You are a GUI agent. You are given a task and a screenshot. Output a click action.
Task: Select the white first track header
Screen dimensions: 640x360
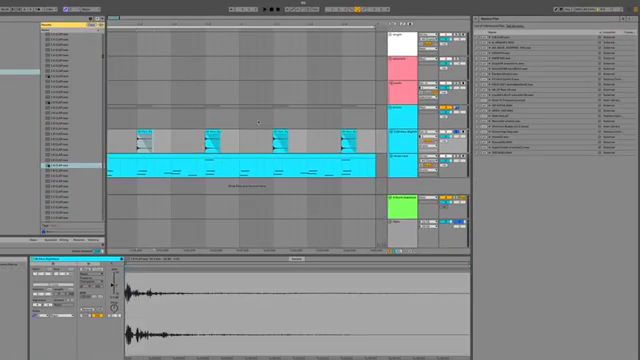click(x=402, y=44)
